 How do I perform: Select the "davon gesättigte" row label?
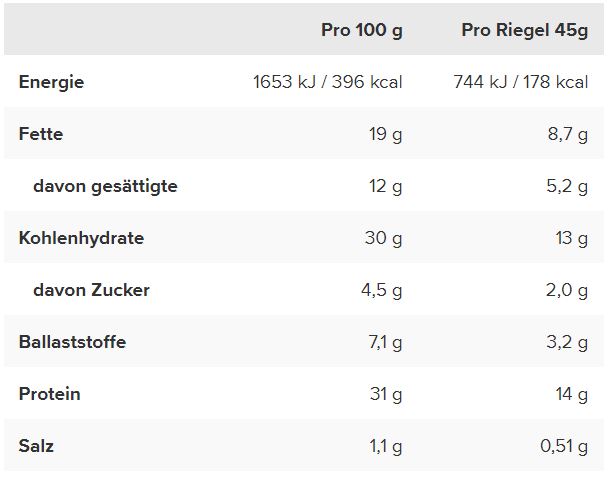[105, 186]
